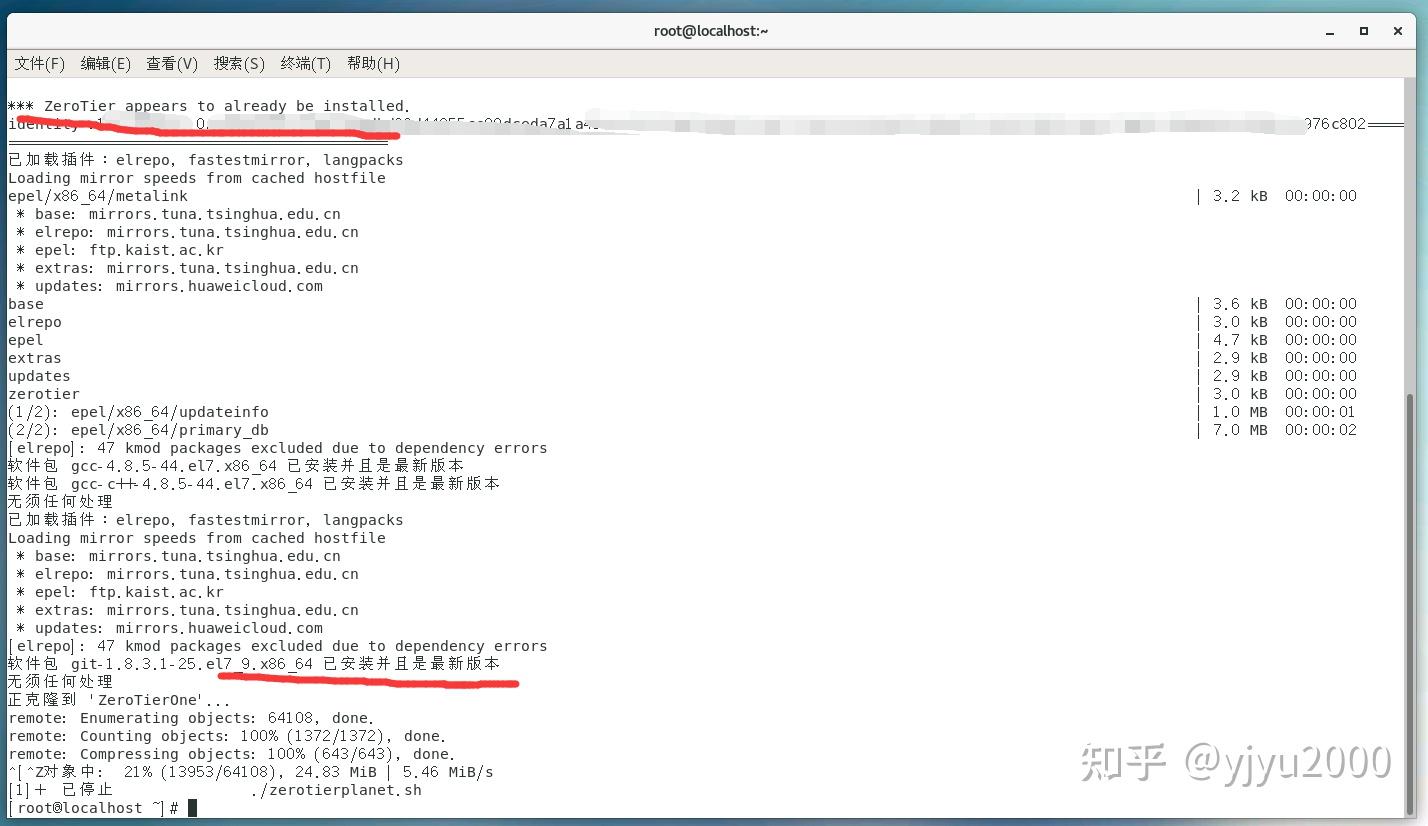Click the 'gcc-c++-4.8.5-44.el7.x86_64' package line

click(254, 484)
